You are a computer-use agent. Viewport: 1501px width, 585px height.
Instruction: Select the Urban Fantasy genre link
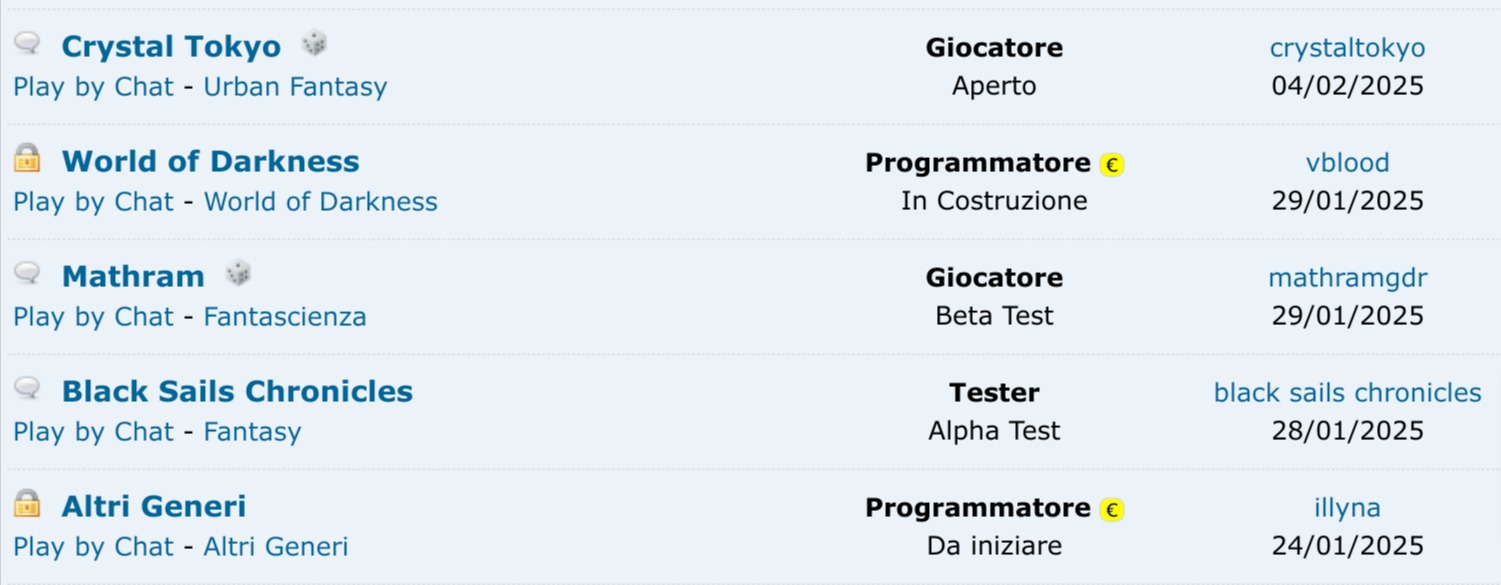click(x=295, y=87)
